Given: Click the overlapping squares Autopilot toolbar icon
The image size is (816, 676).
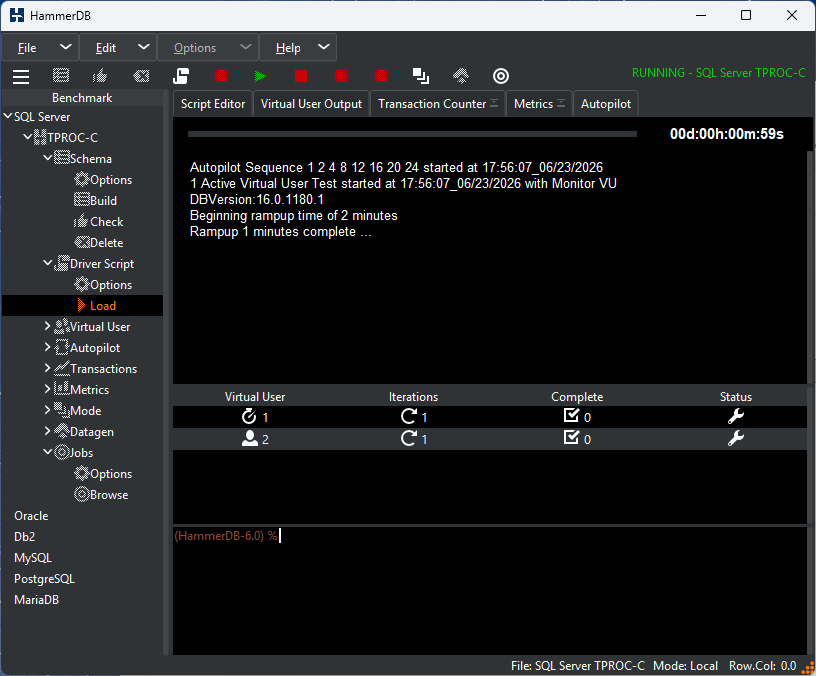Looking at the screenshot, I should [x=421, y=76].
